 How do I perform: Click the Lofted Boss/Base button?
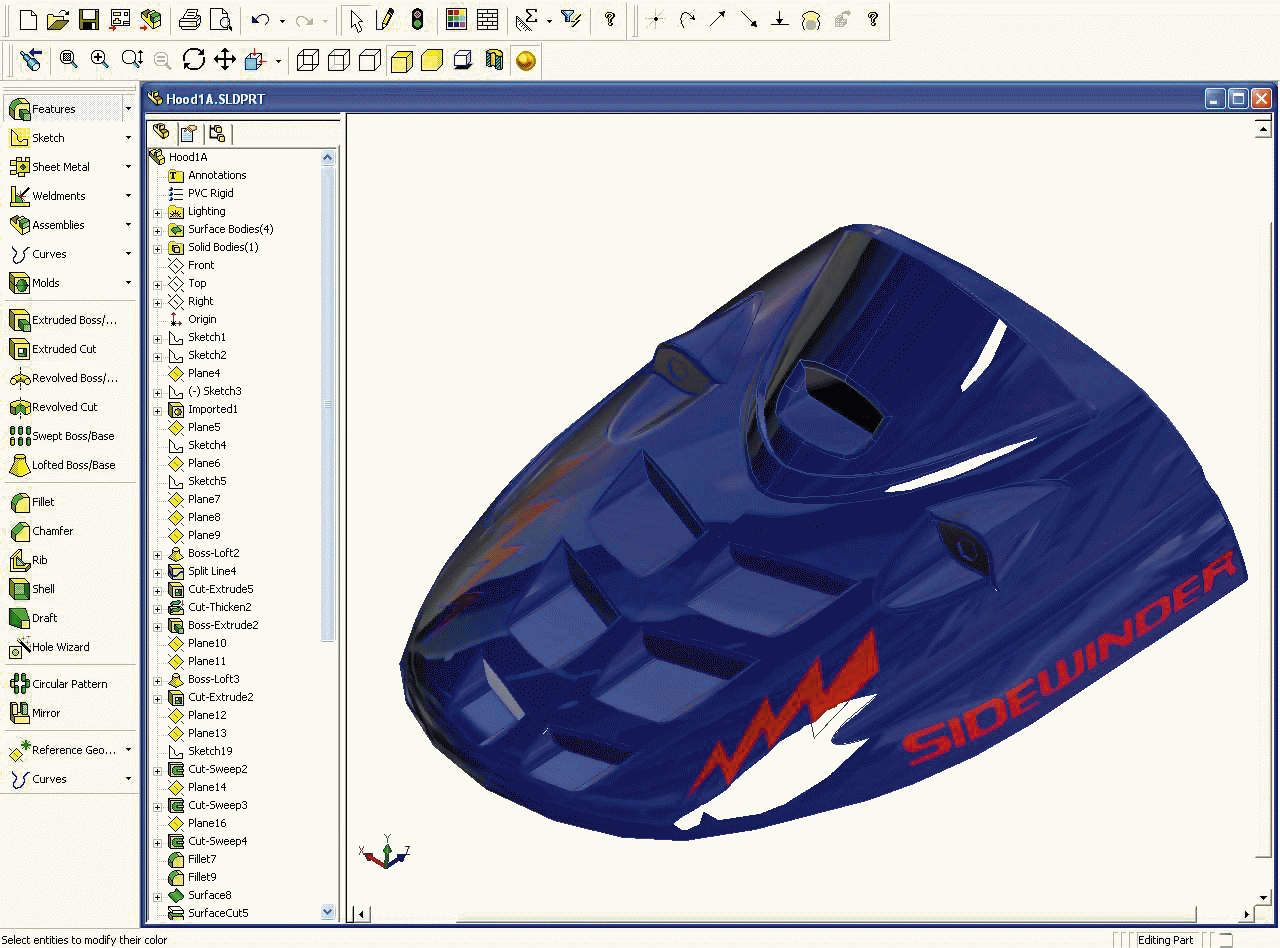62,465
